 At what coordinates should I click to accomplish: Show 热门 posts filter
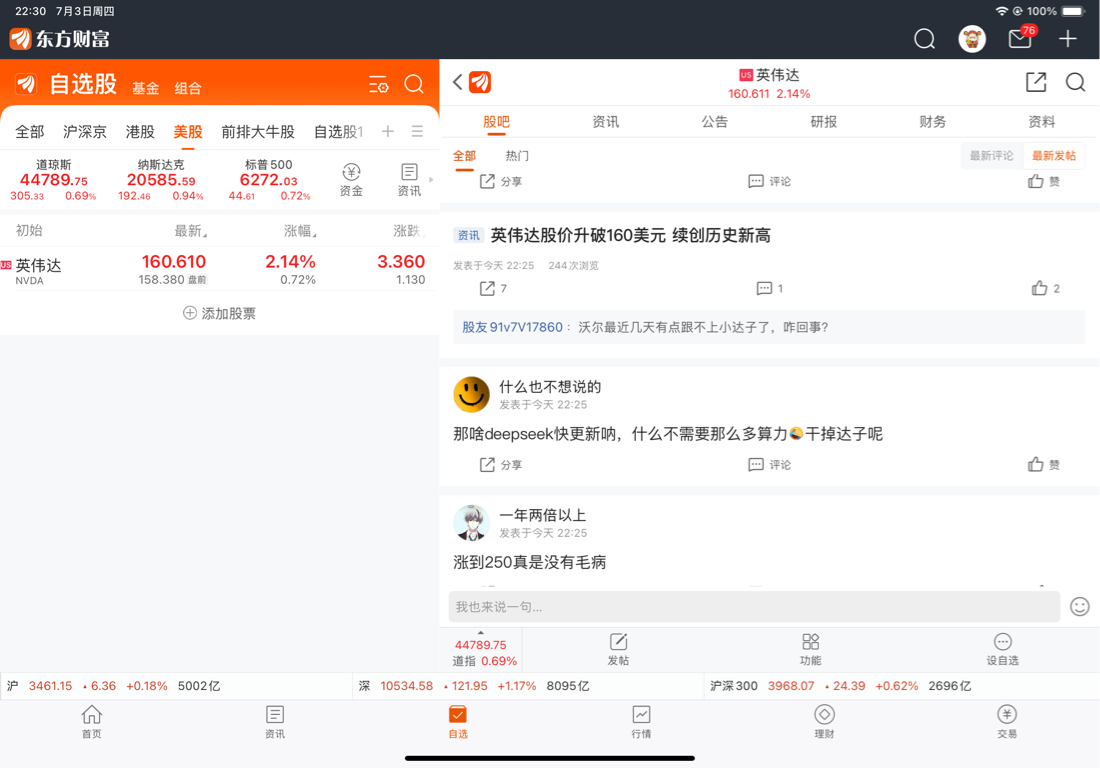(517, 156)
